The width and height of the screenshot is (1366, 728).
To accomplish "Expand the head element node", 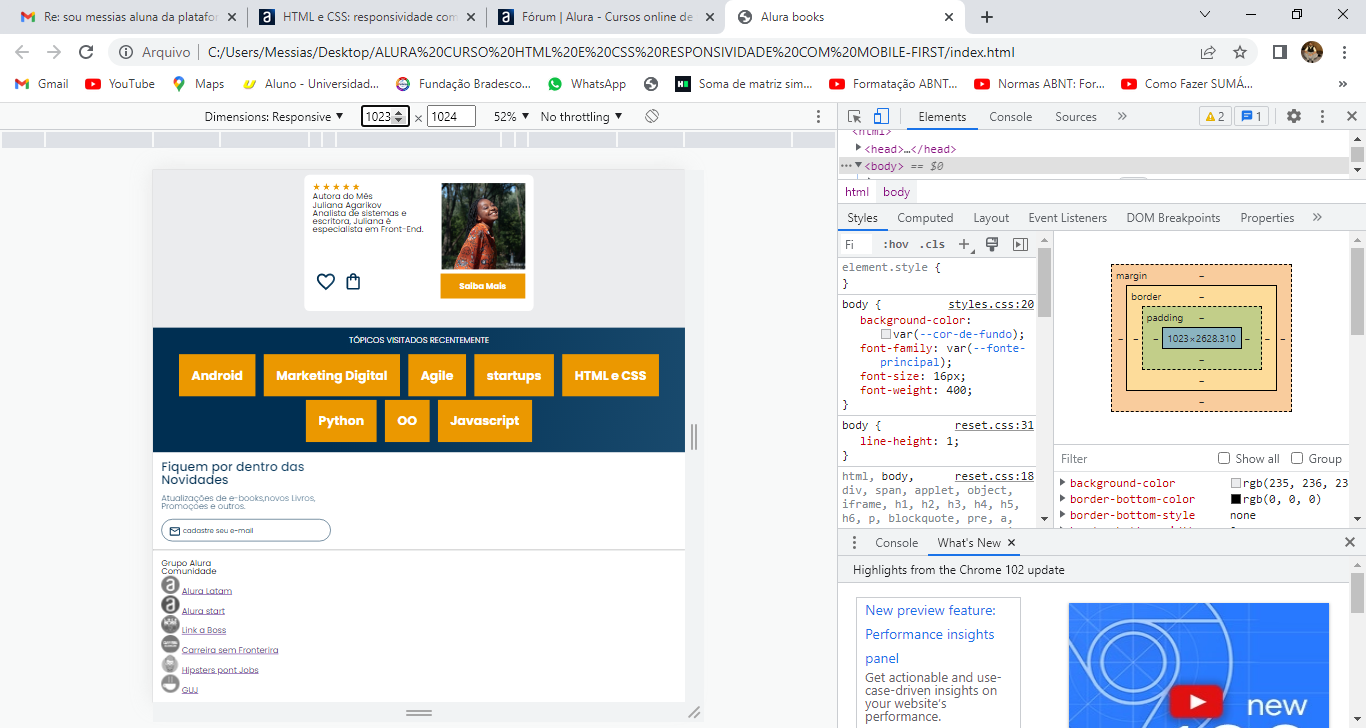I will [858, 148].
